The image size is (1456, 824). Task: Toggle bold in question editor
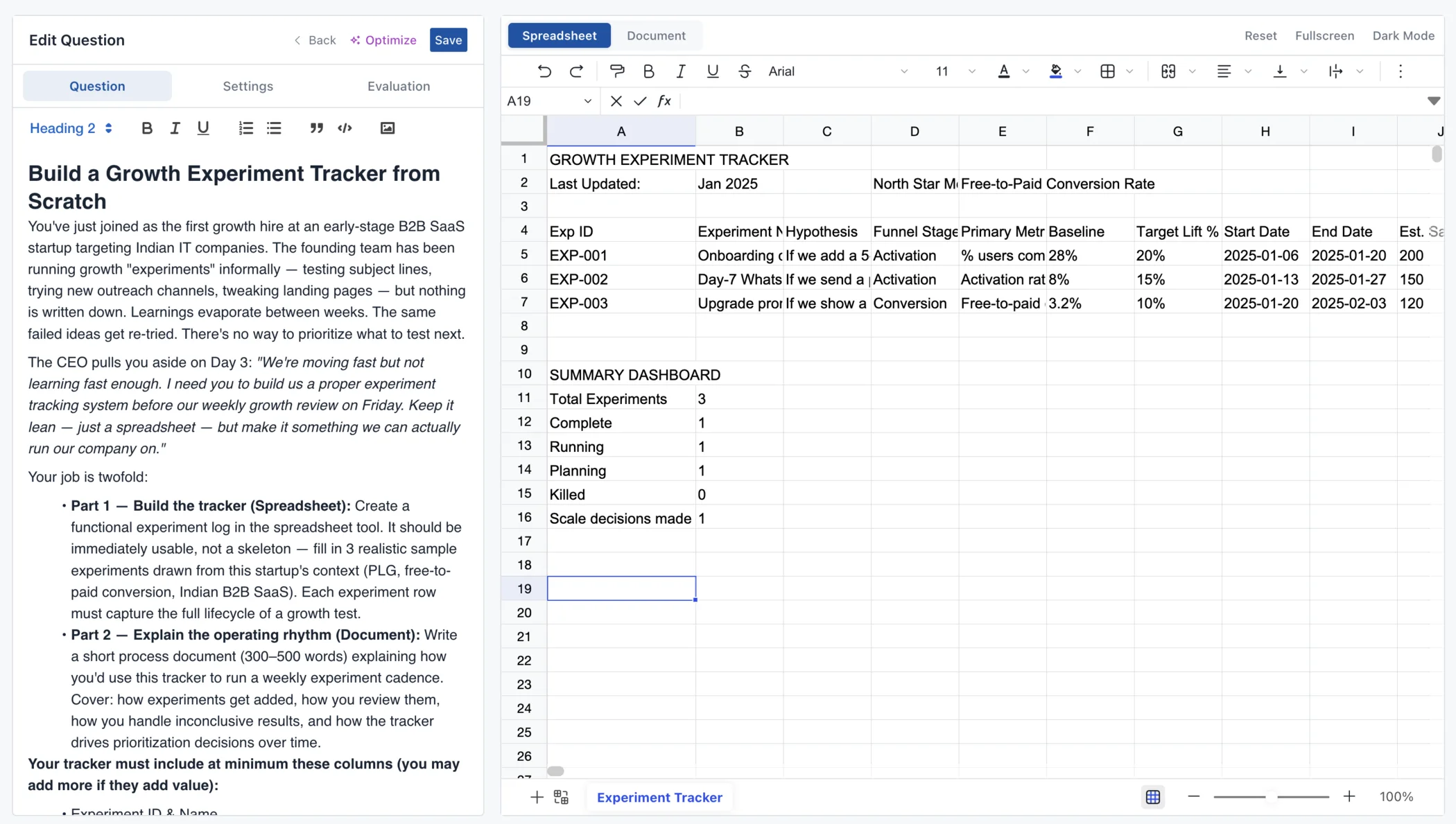(146, 128)
